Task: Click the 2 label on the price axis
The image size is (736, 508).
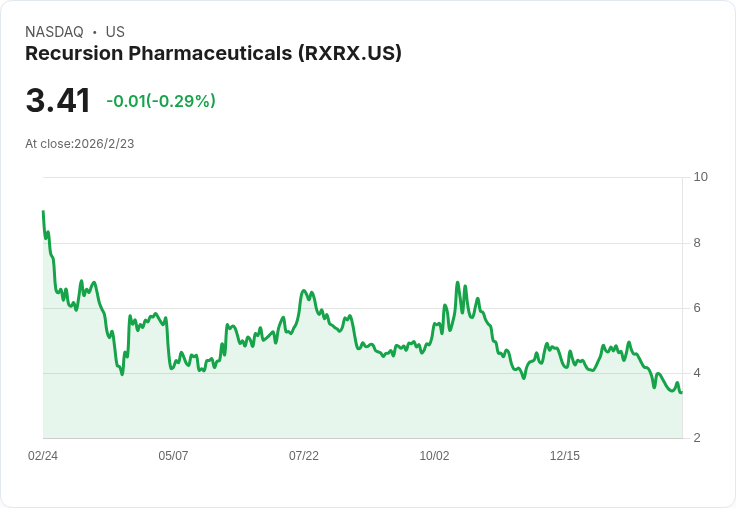Action: point(697,438)
